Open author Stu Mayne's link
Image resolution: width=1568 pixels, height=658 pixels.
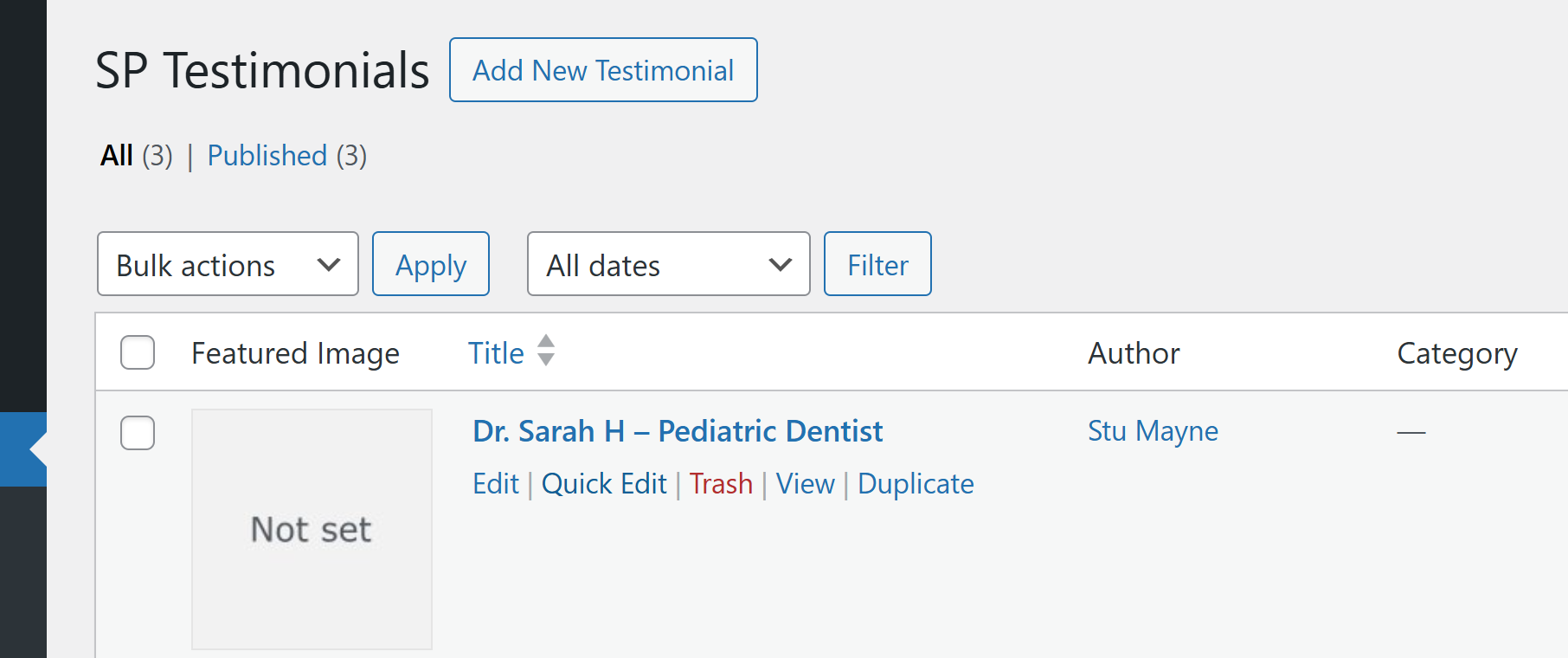coord(1153,431)
